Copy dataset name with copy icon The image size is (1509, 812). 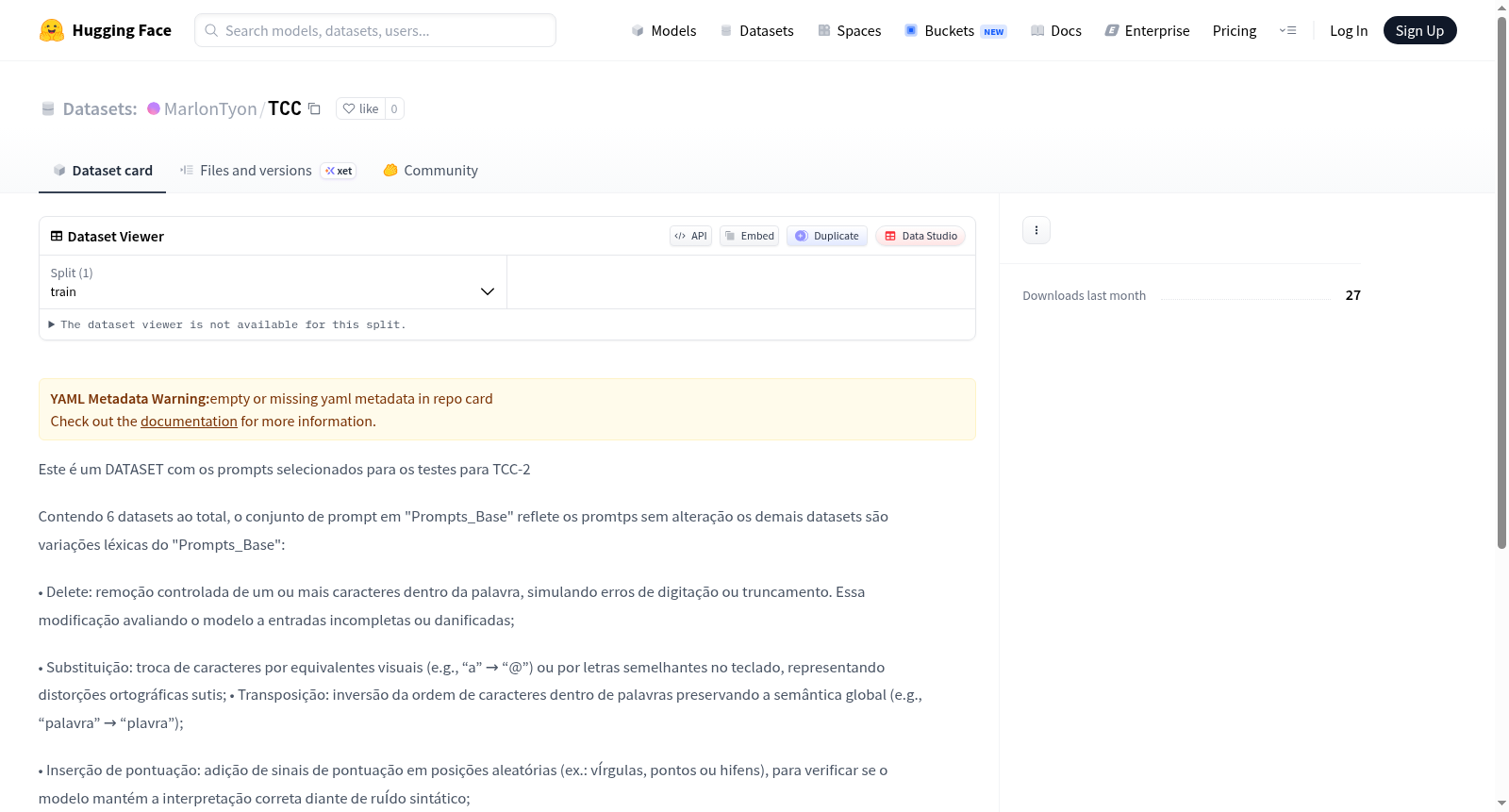click(315, 108)
